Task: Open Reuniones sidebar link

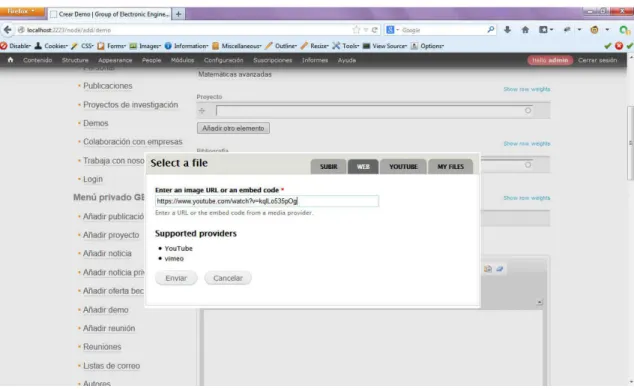Action: [x=102, y=347]
